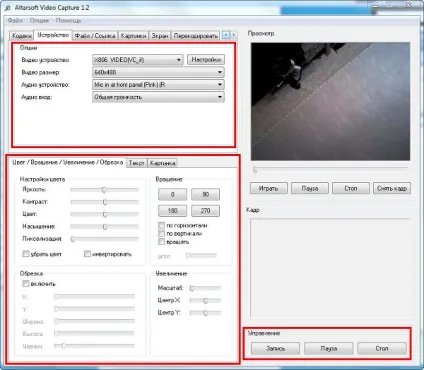The image size is (424, 370).
Task: Select the Устройство tab
Action: click(x=53, y=35)
